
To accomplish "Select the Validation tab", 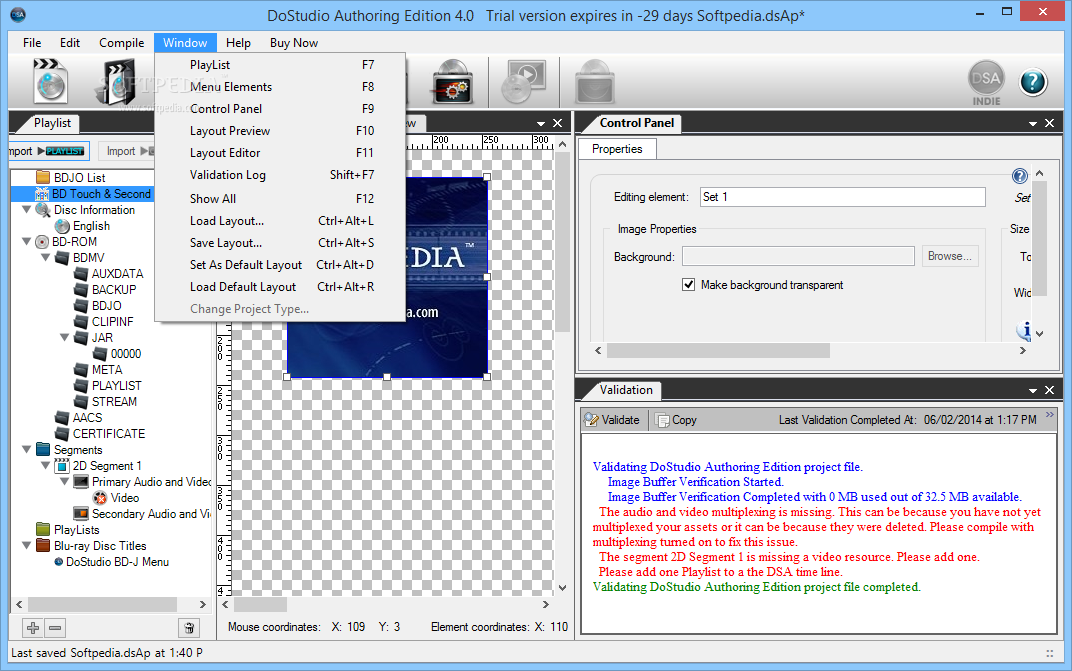I will pos(626,390).
